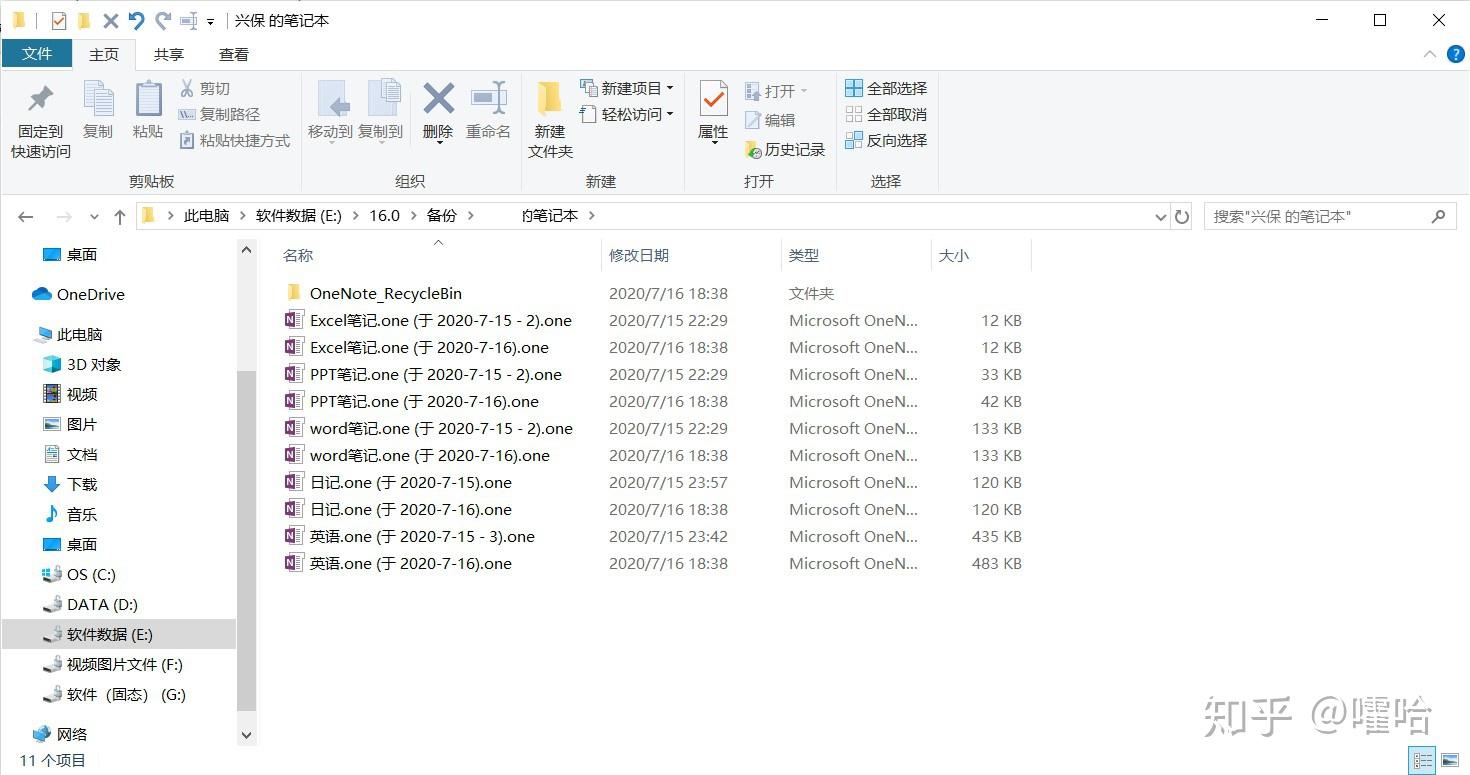Open the Copy to menu
Screen dimensions: 1470x775
(x=381, y=111)
